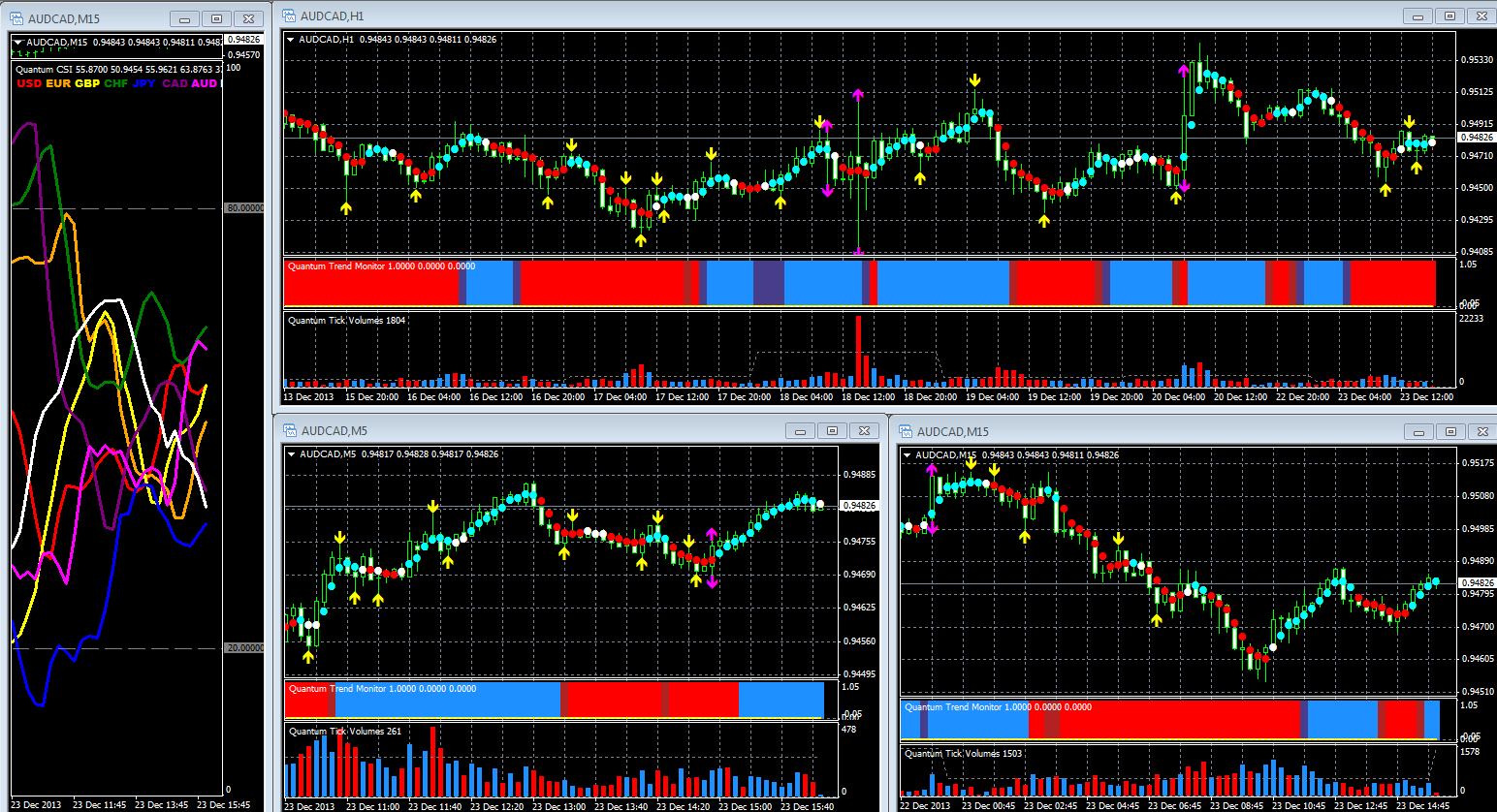Maximize the AUDCAD,M5 chart window
This screenshot has width=1497, height=812.
pyautogui.click(x=832, y=431)
